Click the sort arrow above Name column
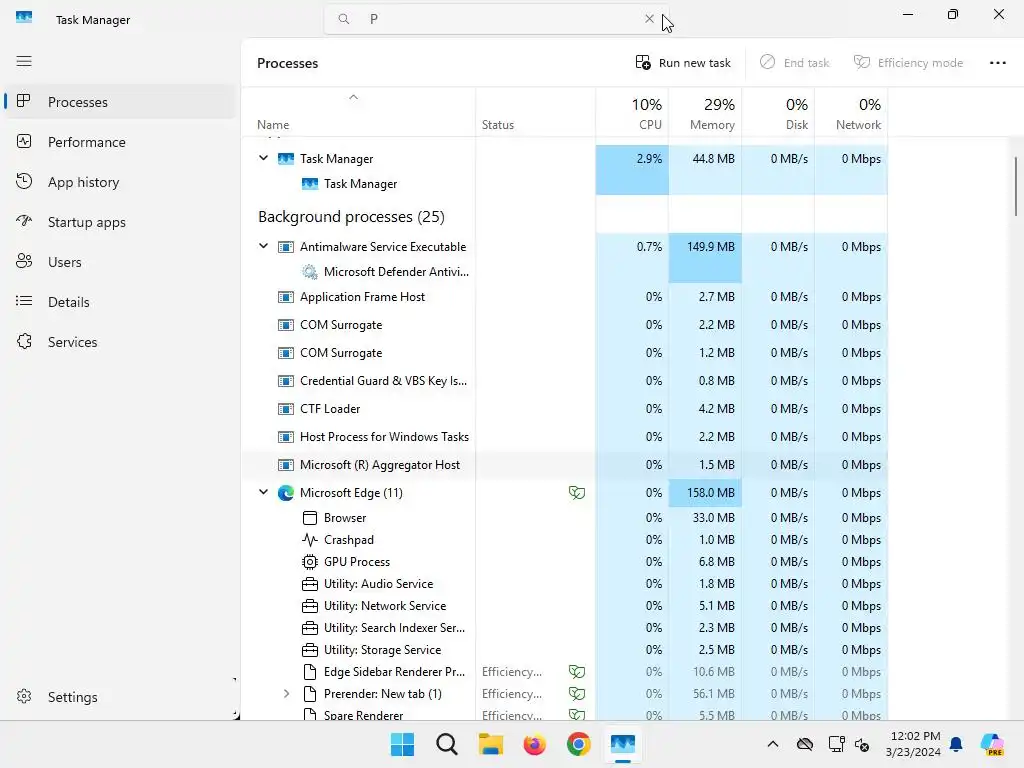The height and width of the screenshot is (768, 1024). (x=353, y=97)
